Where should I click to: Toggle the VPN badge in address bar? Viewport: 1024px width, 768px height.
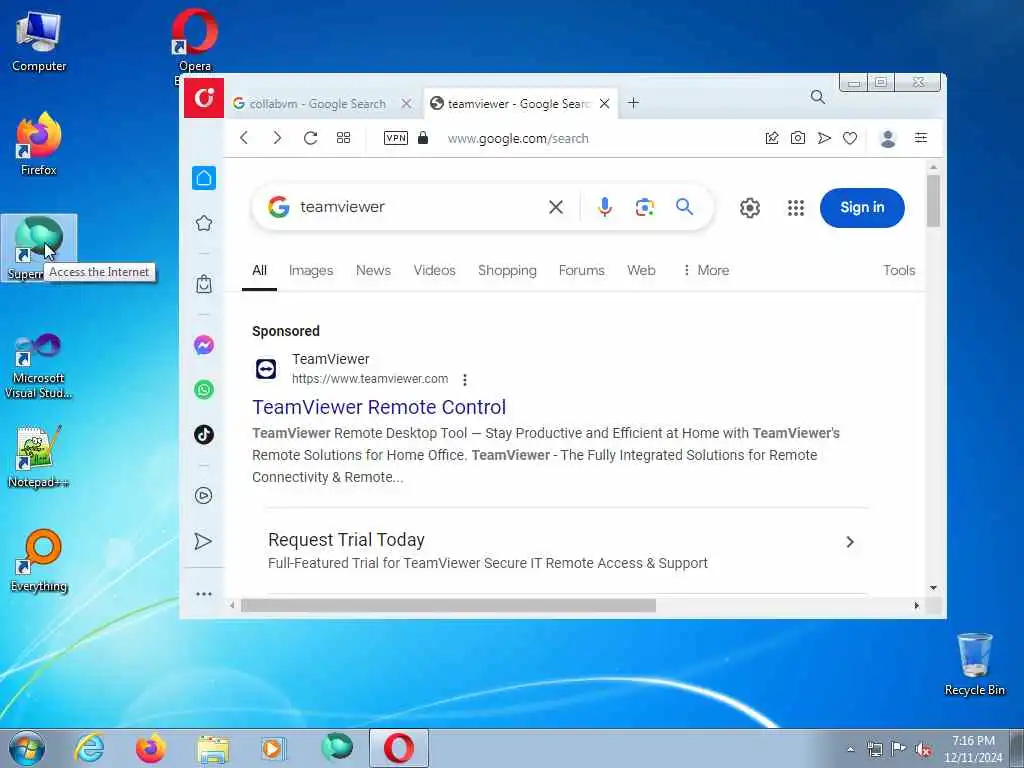pyautogui.click(x=396, y=138)
